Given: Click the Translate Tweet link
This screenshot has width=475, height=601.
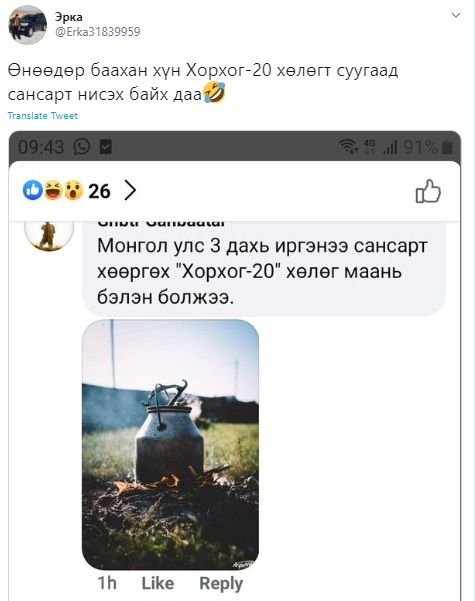Looking at the screenshot, I should pyautogui.click(x=43, y=116).
